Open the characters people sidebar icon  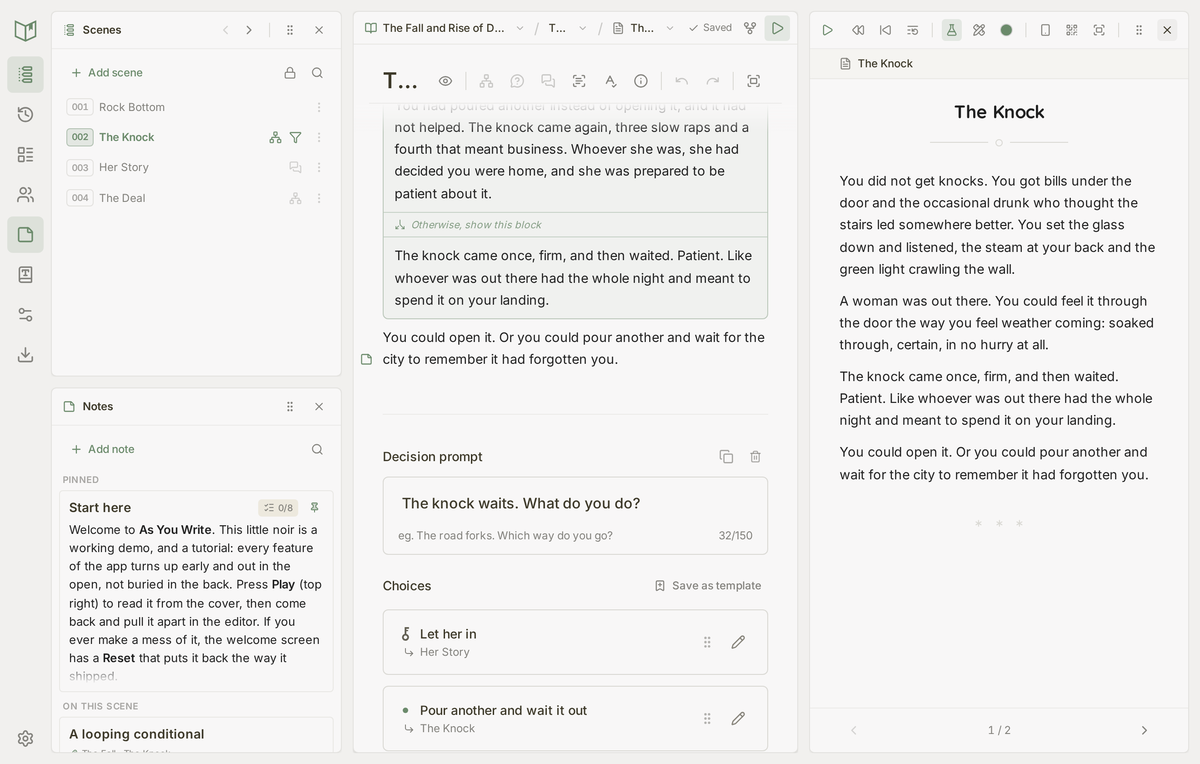(x=25, y=194)
